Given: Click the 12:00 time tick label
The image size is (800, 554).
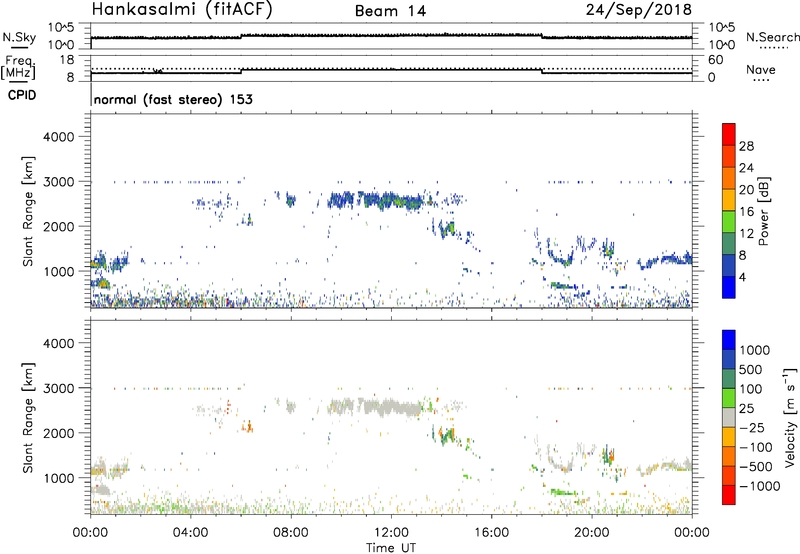Looking at the screenshot, I should [x=391, y=533].
